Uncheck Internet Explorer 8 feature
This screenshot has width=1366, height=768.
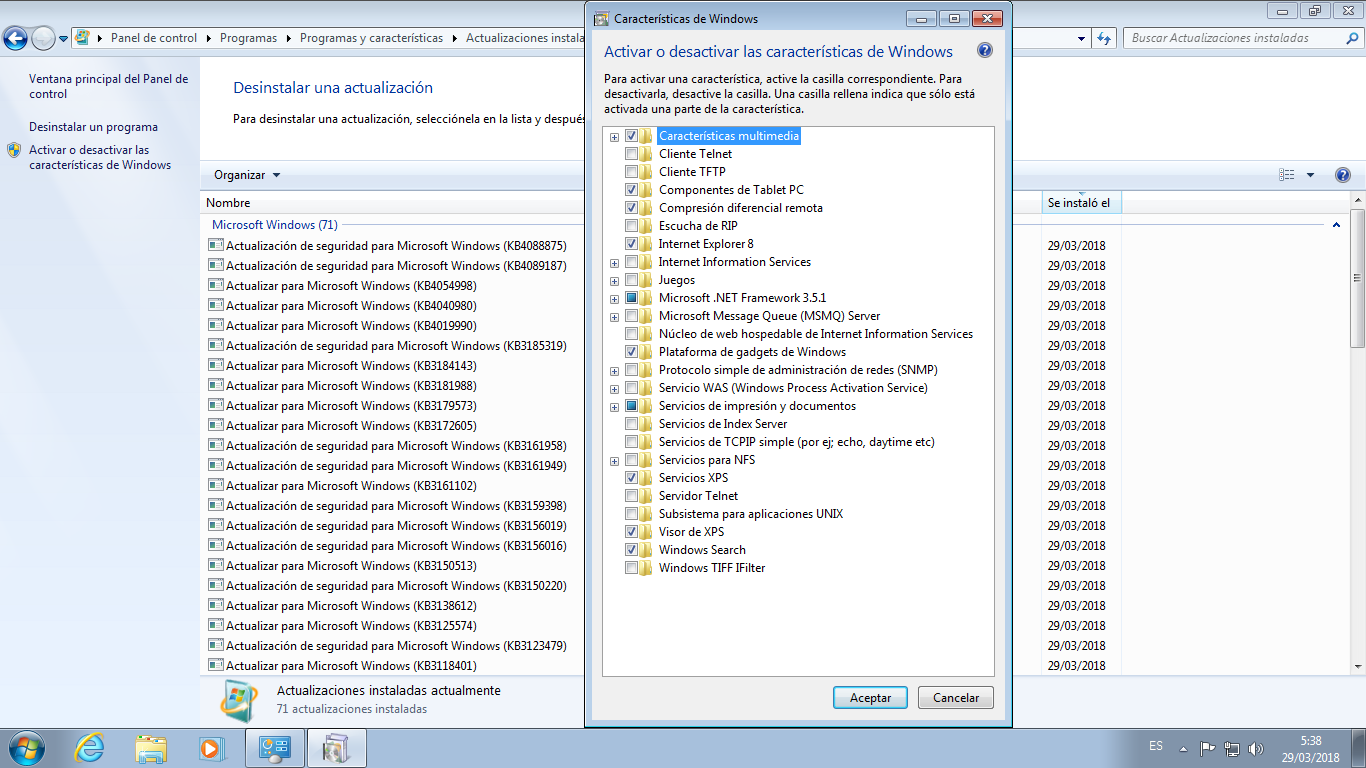click(x=631, y=244)
